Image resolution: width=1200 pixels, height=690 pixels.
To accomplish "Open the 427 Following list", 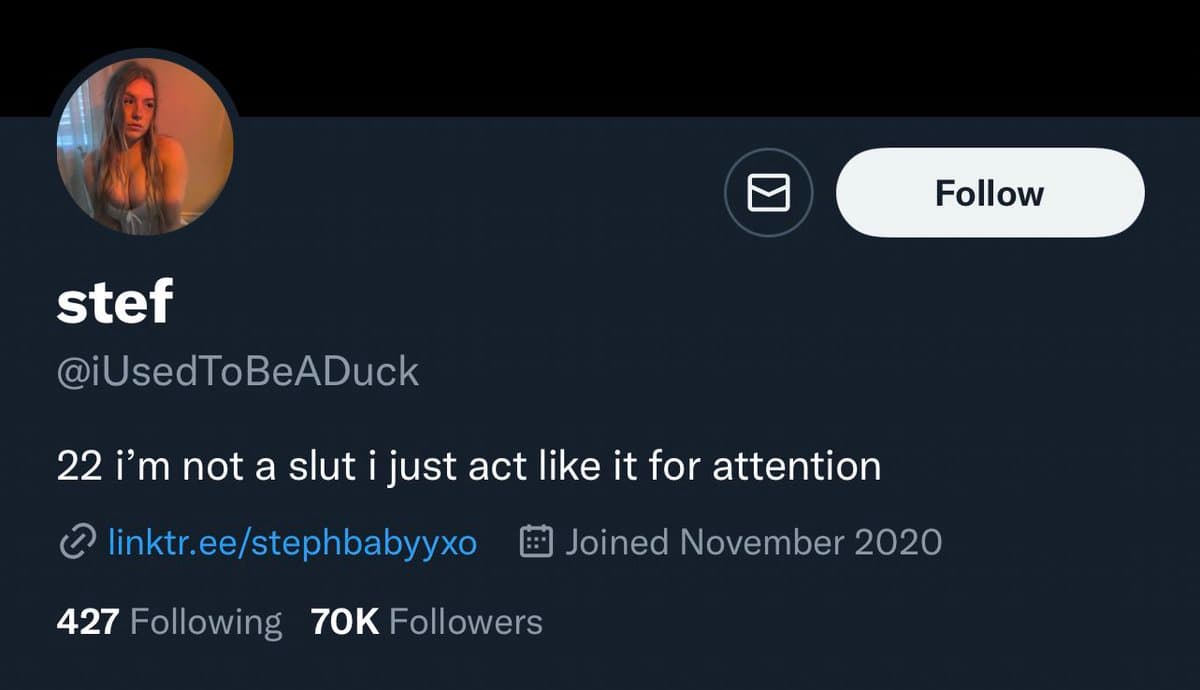I will 169,621.
